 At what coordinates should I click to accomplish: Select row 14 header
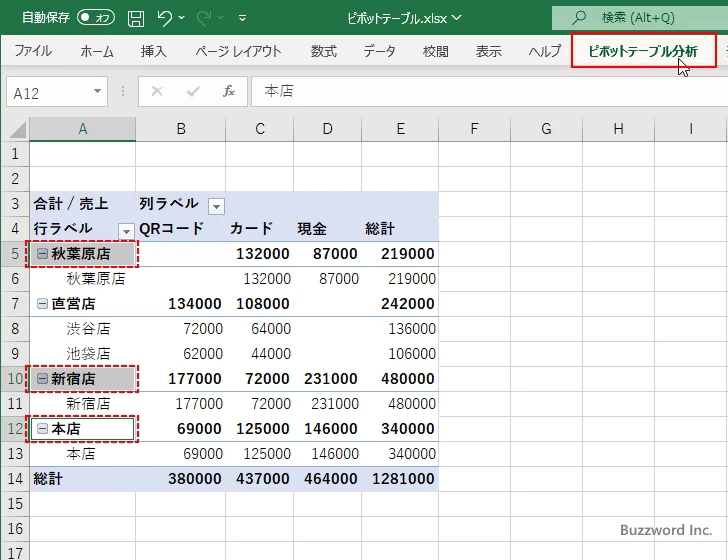[x=15, y=478]
